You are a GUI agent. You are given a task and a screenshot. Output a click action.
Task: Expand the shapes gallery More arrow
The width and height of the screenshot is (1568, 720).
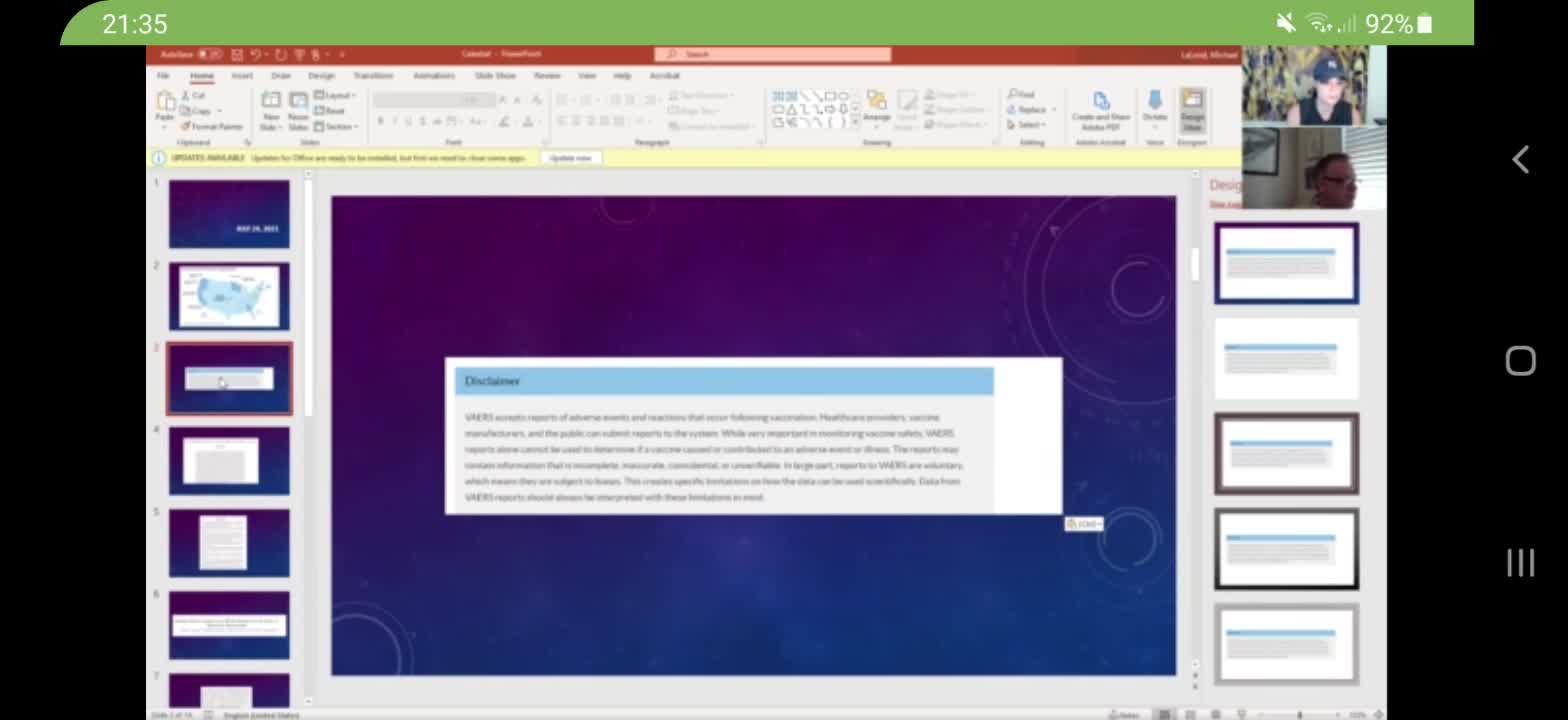855,122
